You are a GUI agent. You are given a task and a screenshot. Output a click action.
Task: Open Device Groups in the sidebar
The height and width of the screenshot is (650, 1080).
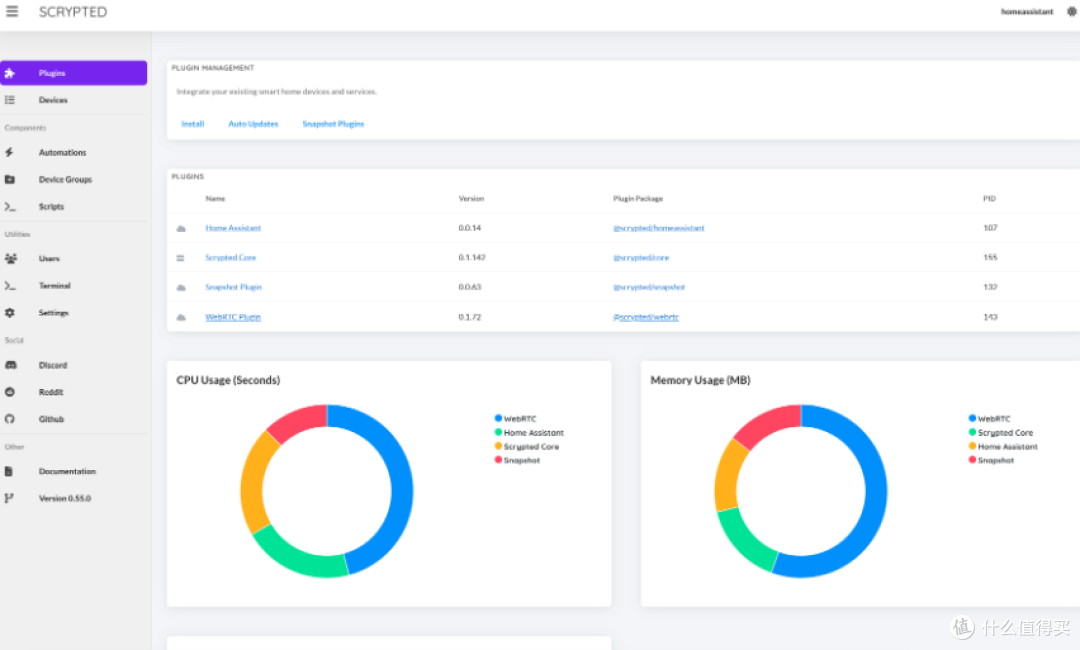(x=65, y=180)
